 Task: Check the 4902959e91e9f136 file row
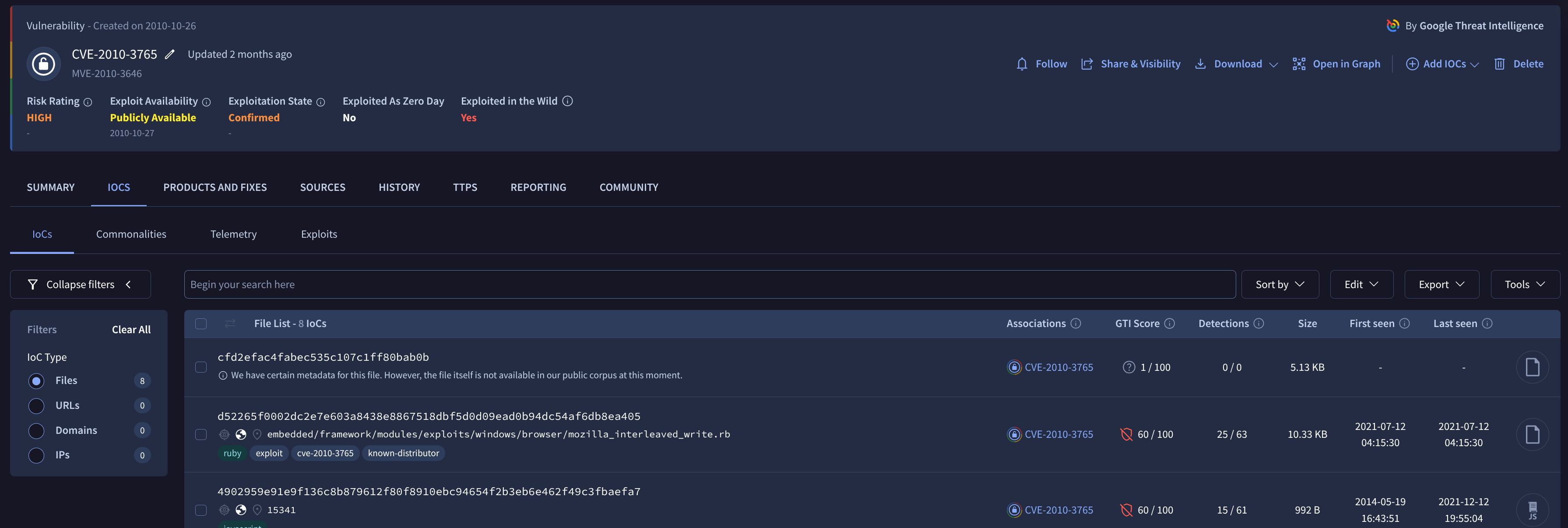click(x=201, y=510)
